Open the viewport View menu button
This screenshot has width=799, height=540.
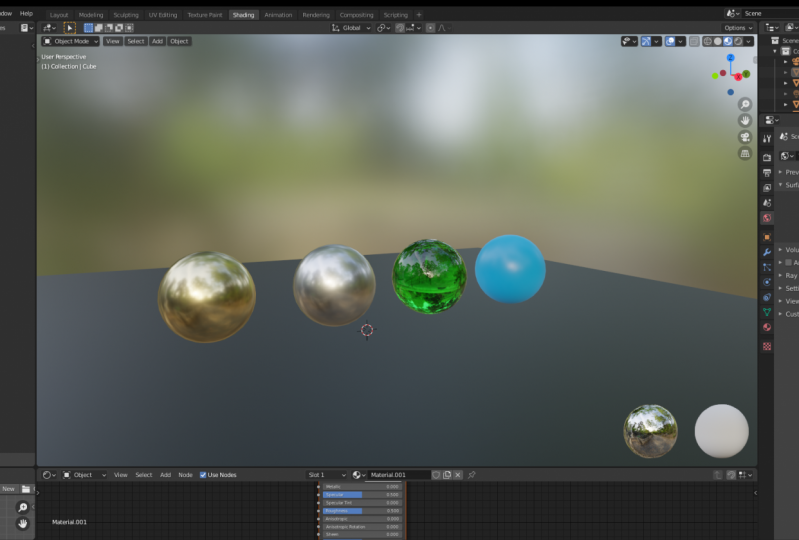(x=113, y=41)
